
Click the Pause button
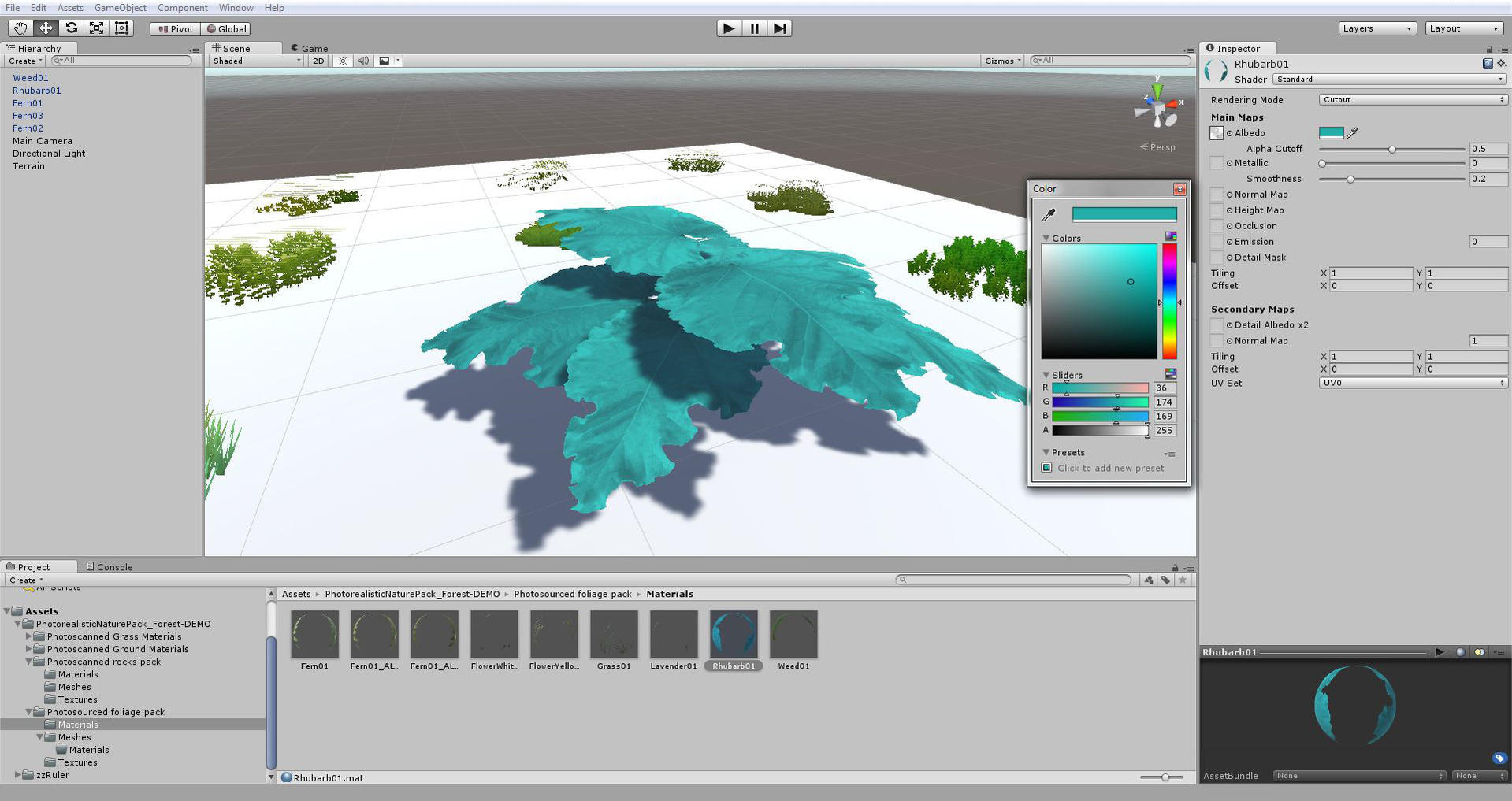pyautogui.click(x=754, y=28)
